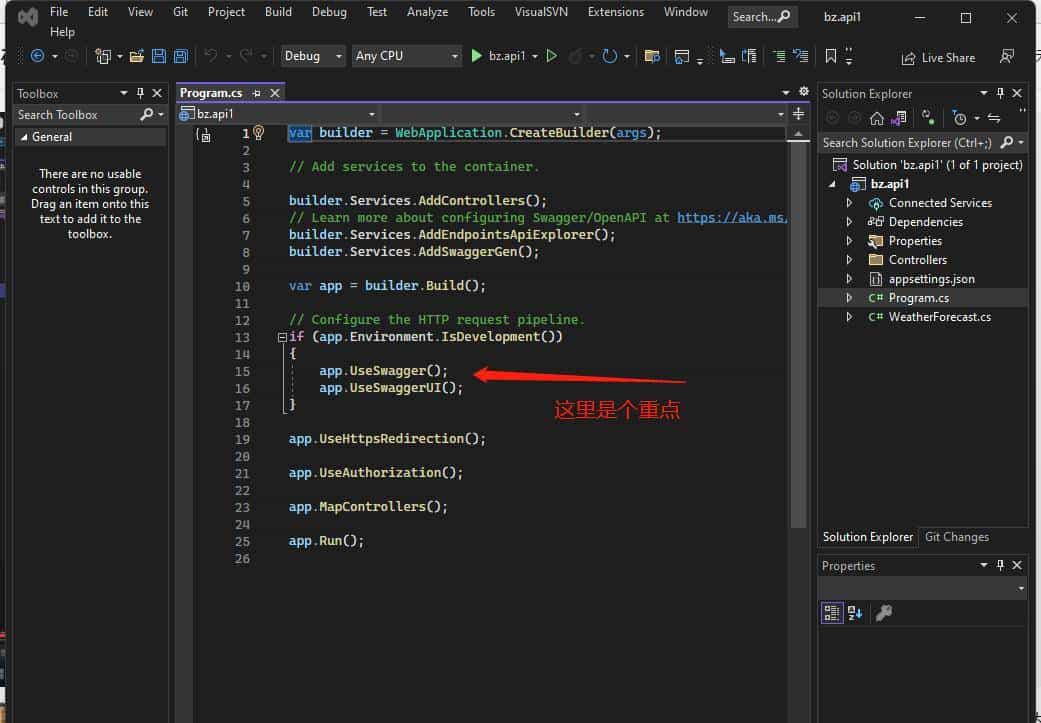Expand the Controllers node in Solution Explorer
Viewport: 1041px width, 723px height.
tap(849, 259)
